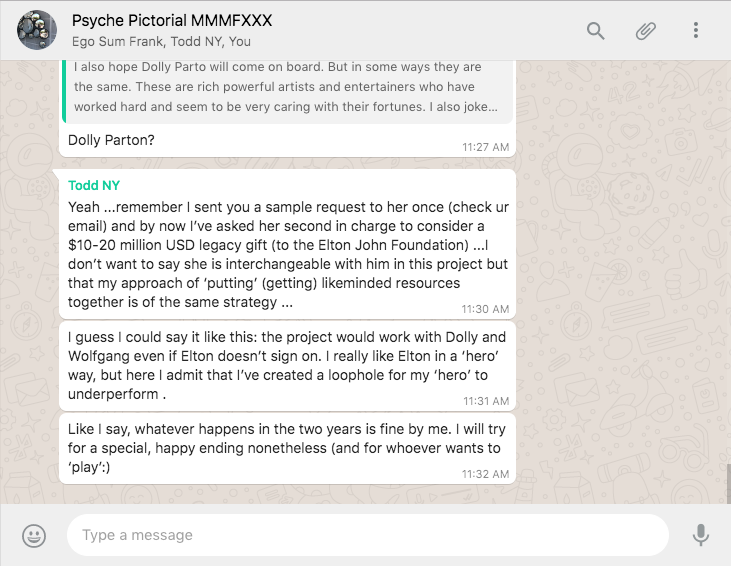Click the microphone voice message icon
The image size is (731, 566).
(701, 535)
